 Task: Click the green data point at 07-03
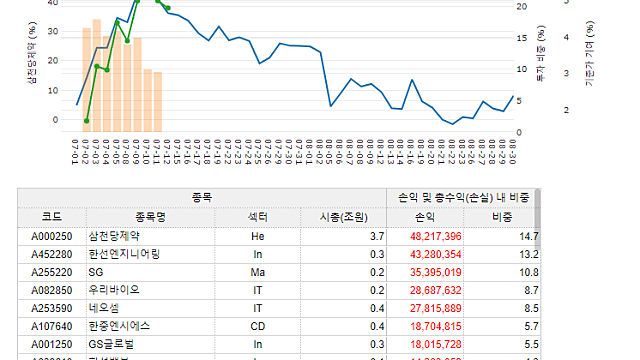(x=97, y=66)
